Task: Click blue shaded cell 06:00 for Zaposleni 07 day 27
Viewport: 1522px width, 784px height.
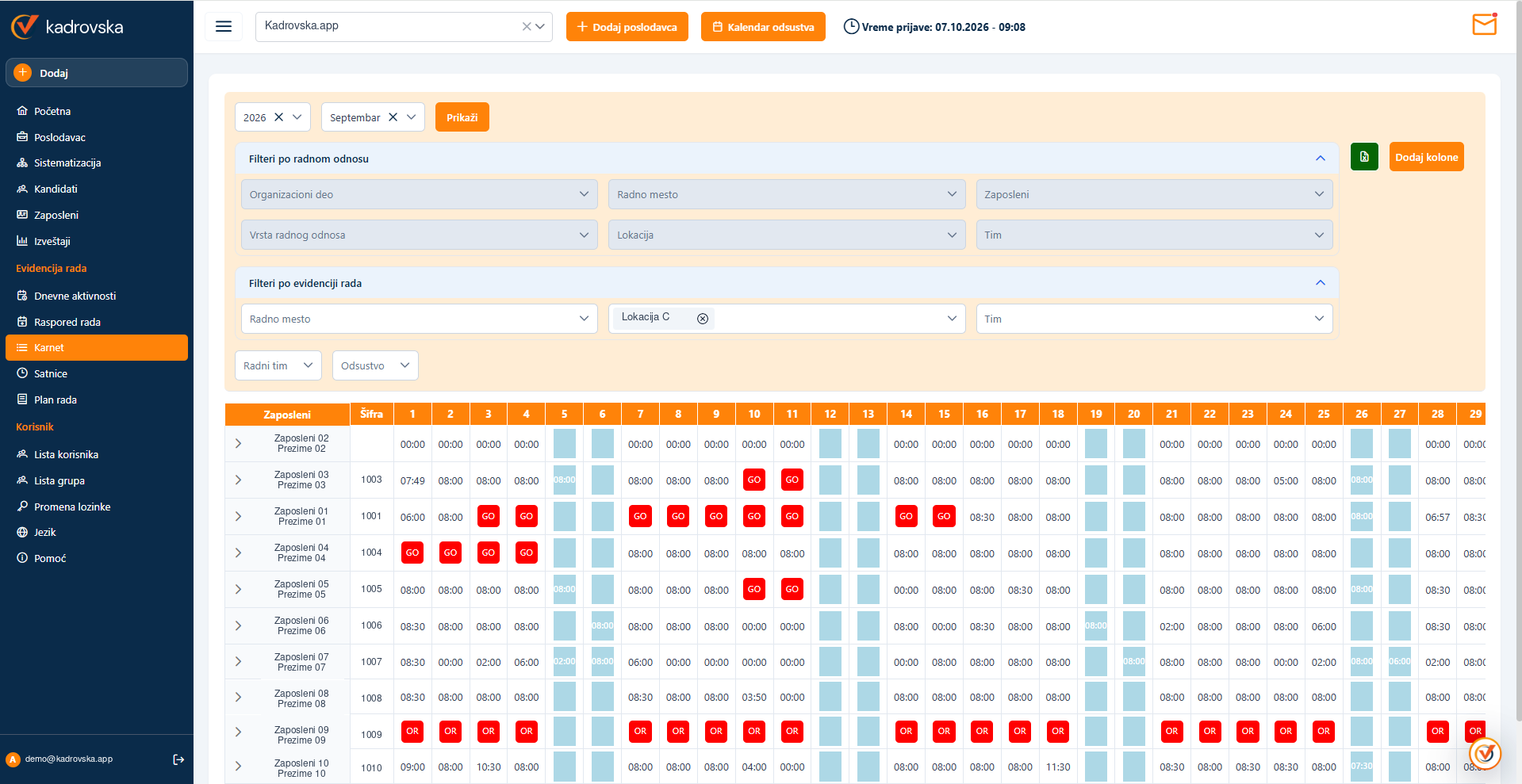Action: pos(1400,661)
